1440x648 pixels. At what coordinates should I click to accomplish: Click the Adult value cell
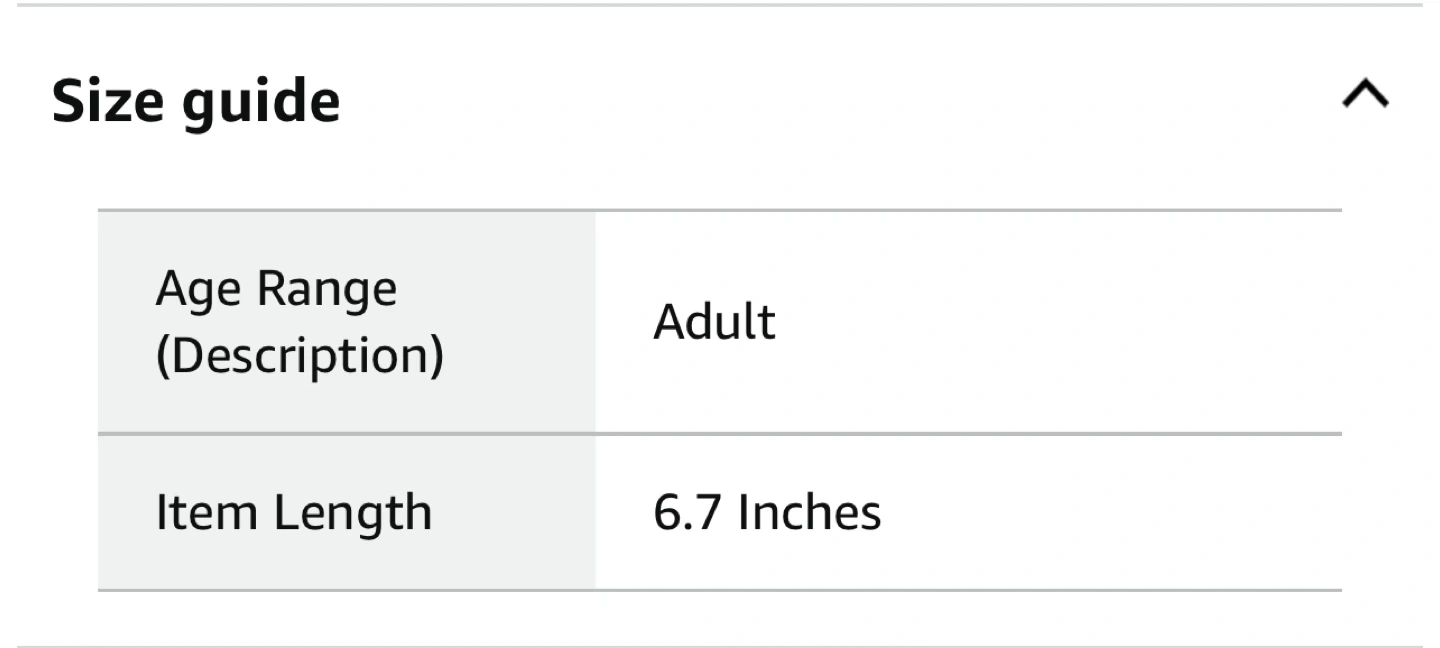click(968, 323)
